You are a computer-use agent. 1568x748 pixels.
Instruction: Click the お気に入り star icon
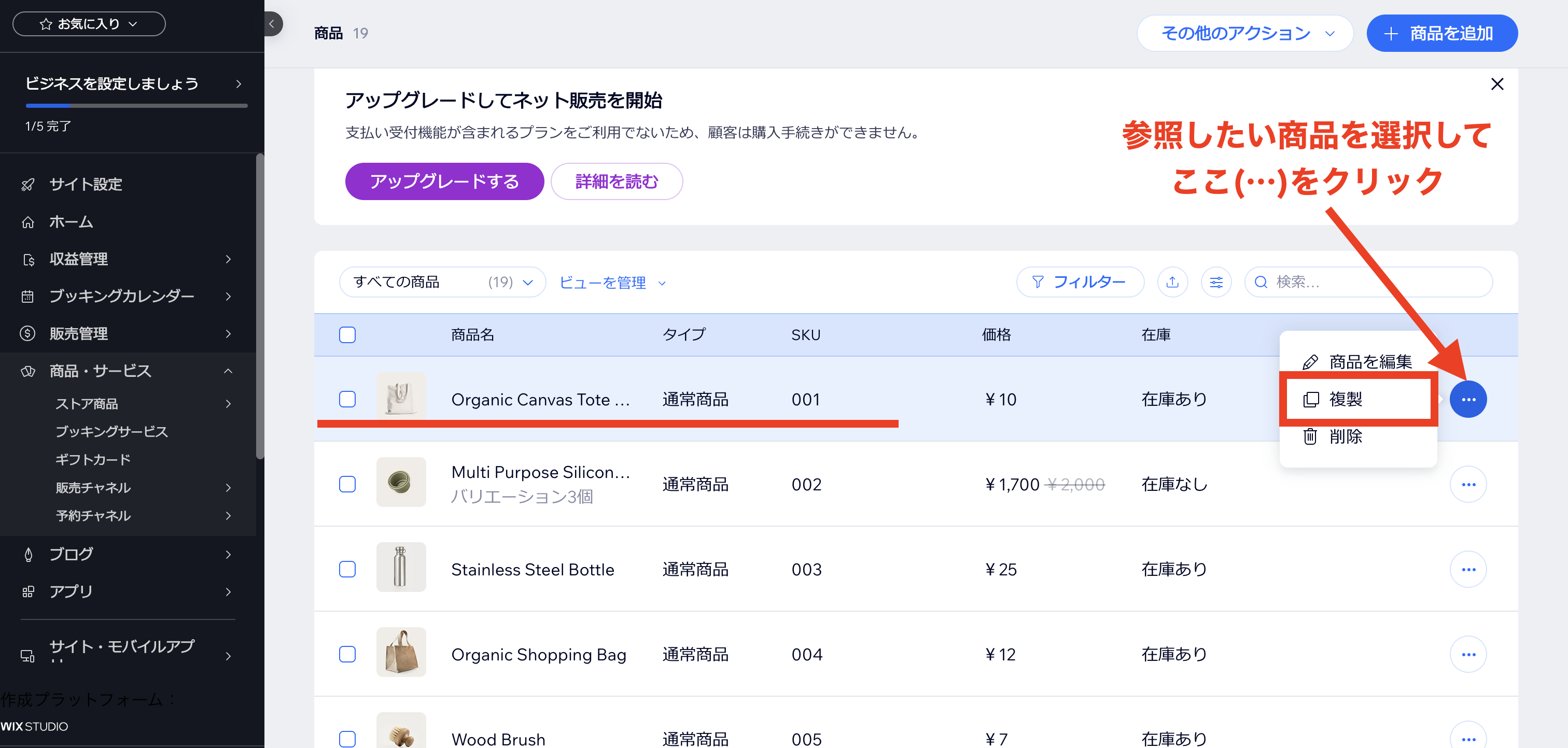point(45,24)
